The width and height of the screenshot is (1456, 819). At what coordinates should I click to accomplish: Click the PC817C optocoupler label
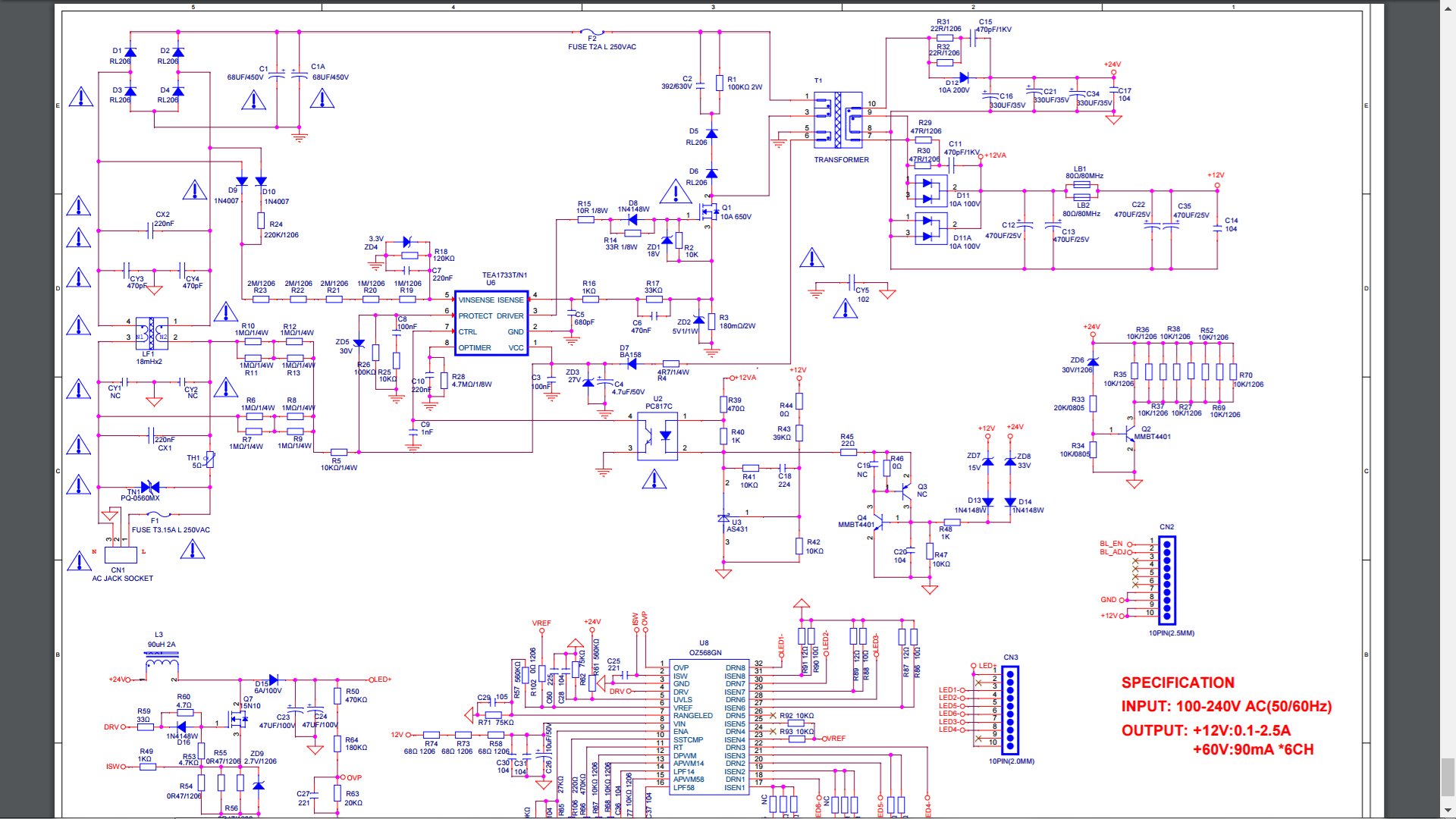659,406
